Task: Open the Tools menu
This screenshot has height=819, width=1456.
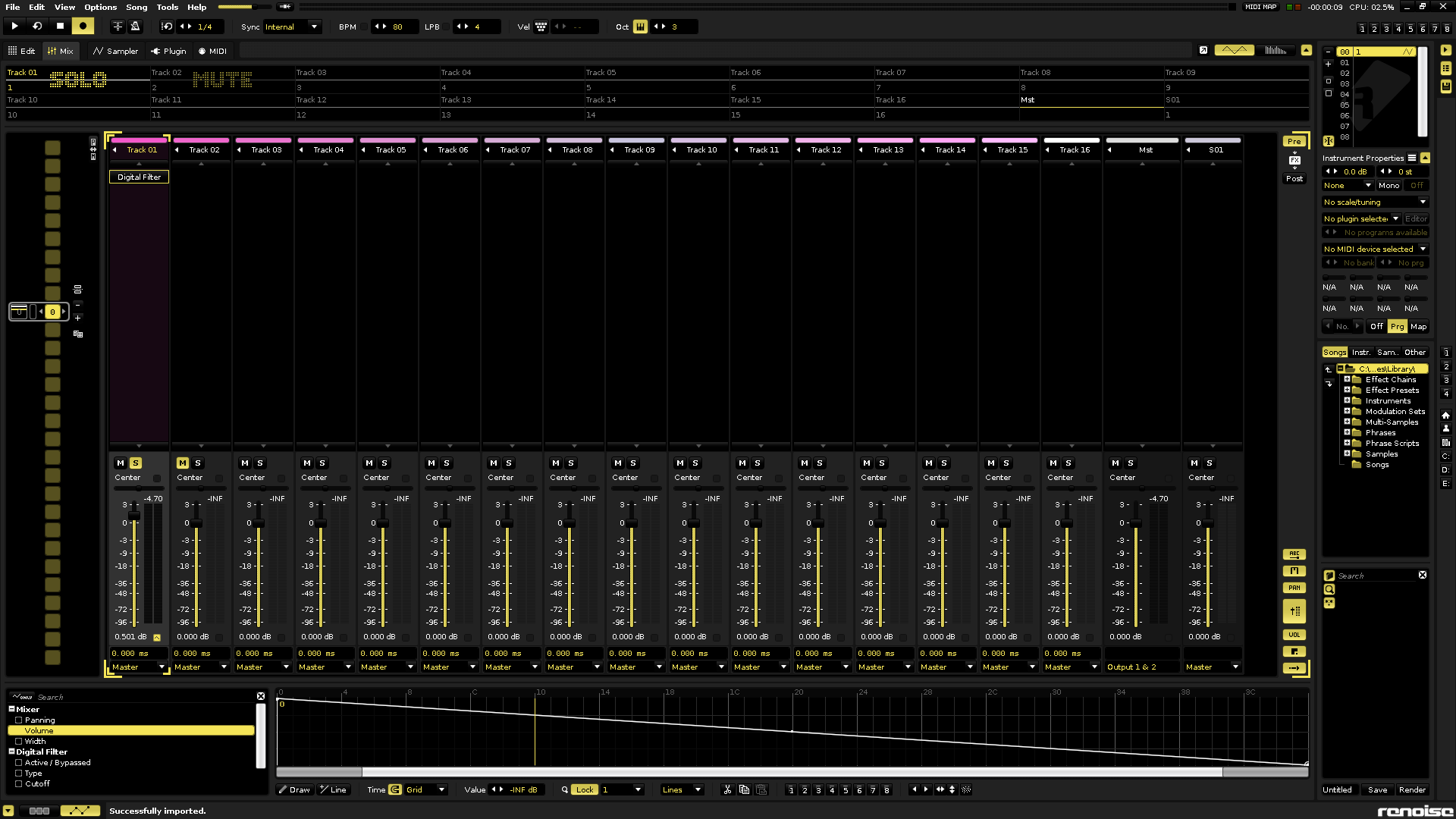Action: [167, 7]
